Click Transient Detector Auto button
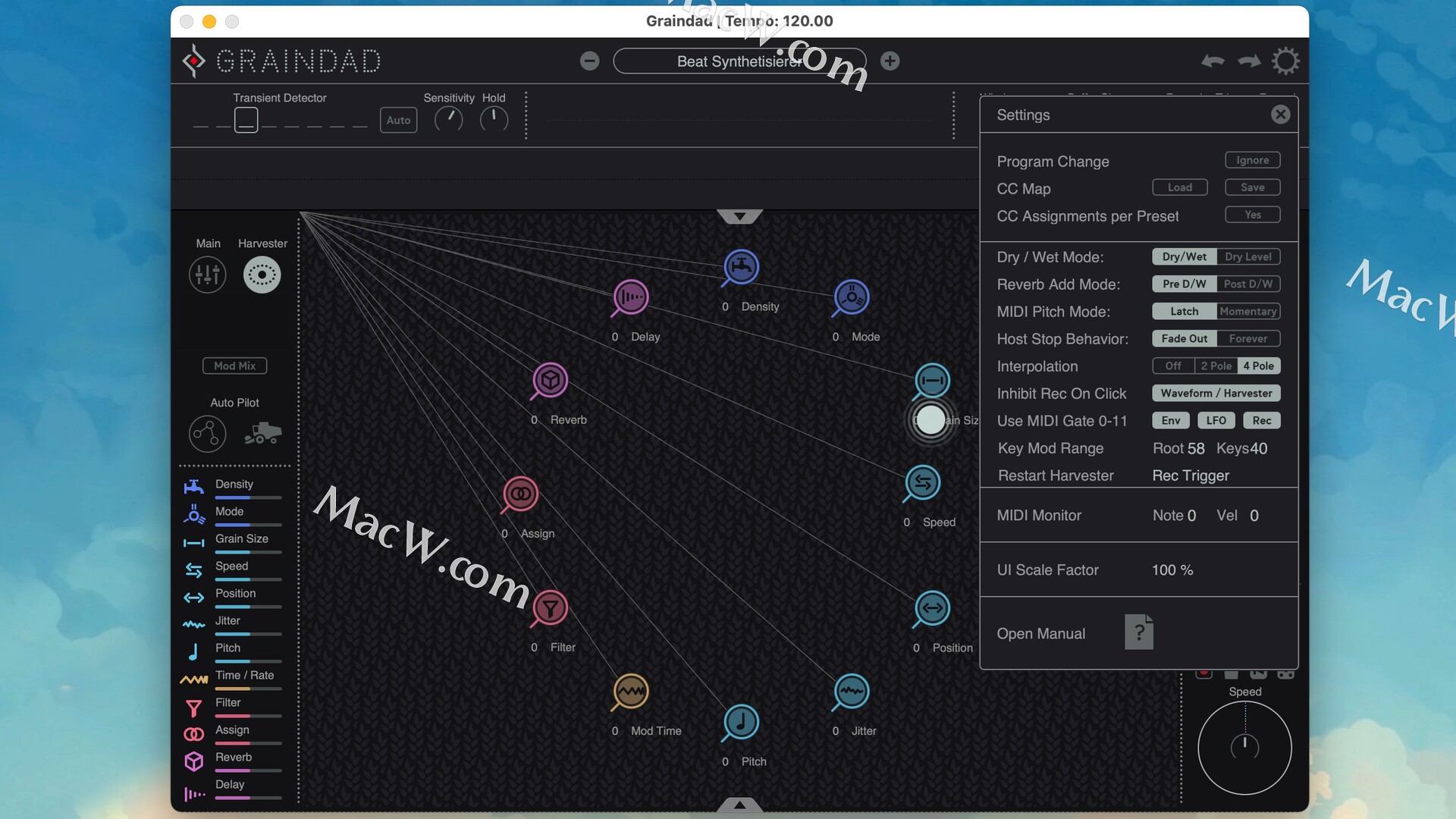This screenshot has width=1456, height=819. click(x=398, y=120)
